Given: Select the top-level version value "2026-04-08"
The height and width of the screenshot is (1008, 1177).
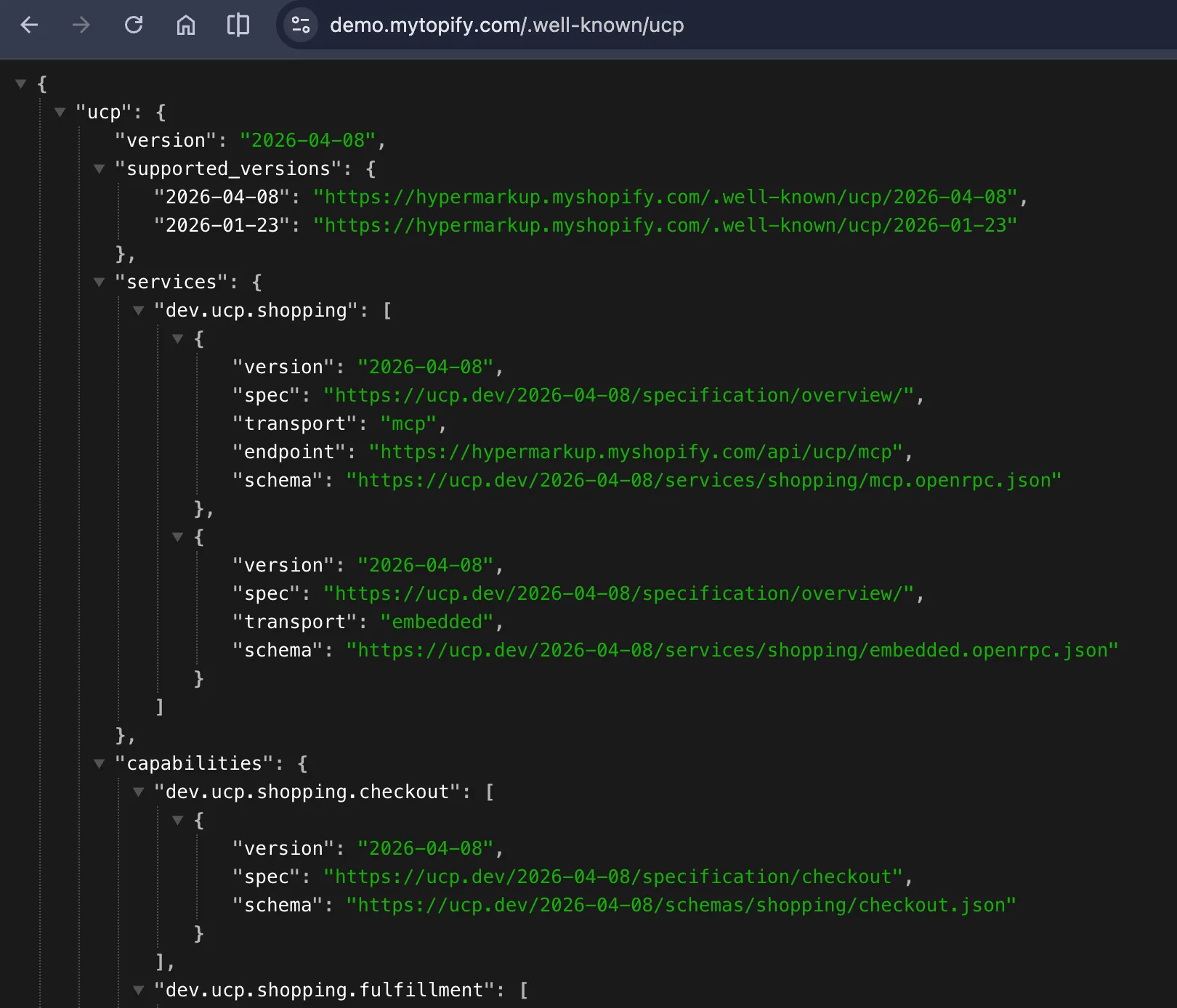Looking at the screenshot, I should (x=308, y=140).
